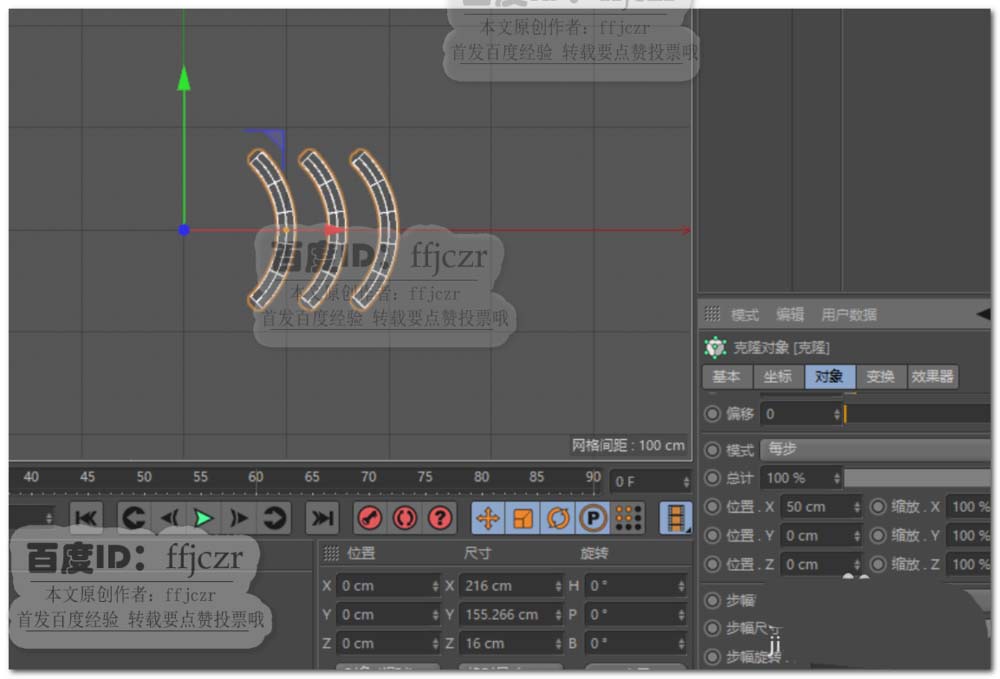Toggle the 缩放 . Y animation circle
Screen dimensions: 1000x679
[x=878, y=536]
